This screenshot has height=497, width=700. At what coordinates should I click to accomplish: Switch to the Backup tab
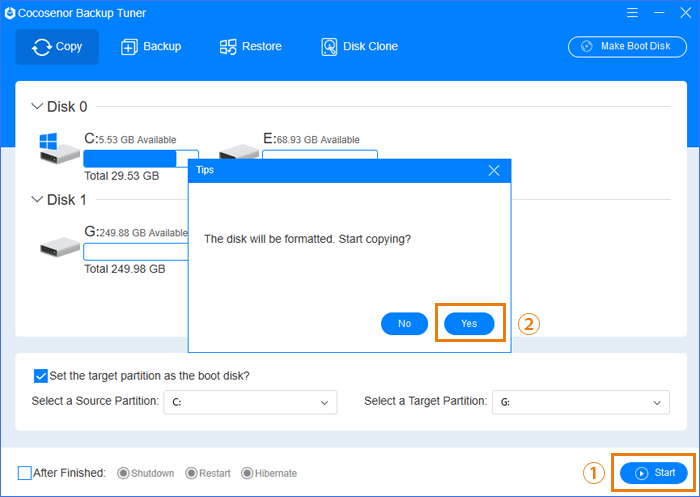coord(151,47)
